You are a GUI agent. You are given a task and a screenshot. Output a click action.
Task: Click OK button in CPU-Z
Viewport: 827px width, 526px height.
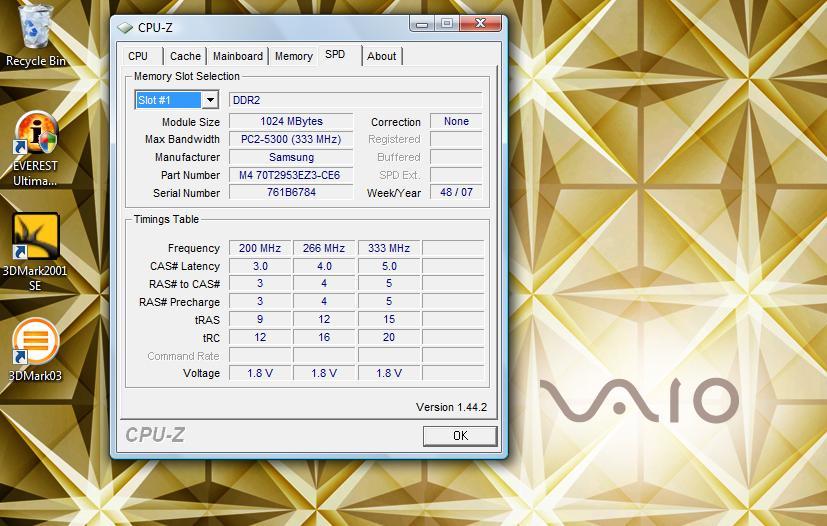pyautogui.click(x=460, y=436)
